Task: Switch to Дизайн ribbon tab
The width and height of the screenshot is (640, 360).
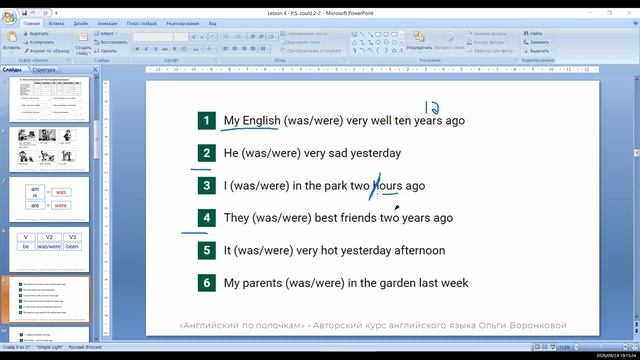Action: click(80, 24)
